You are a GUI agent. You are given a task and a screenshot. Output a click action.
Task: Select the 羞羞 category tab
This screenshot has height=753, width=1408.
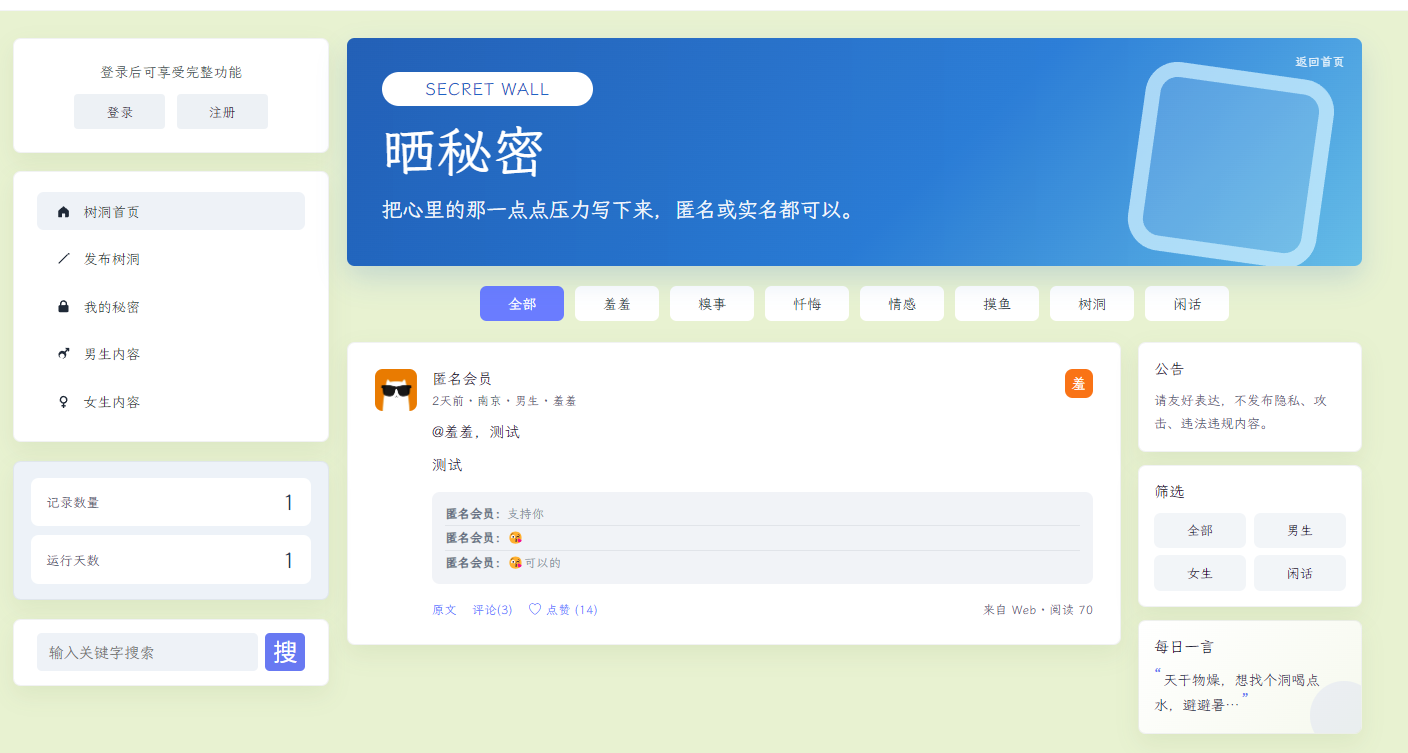coord(617,304)
